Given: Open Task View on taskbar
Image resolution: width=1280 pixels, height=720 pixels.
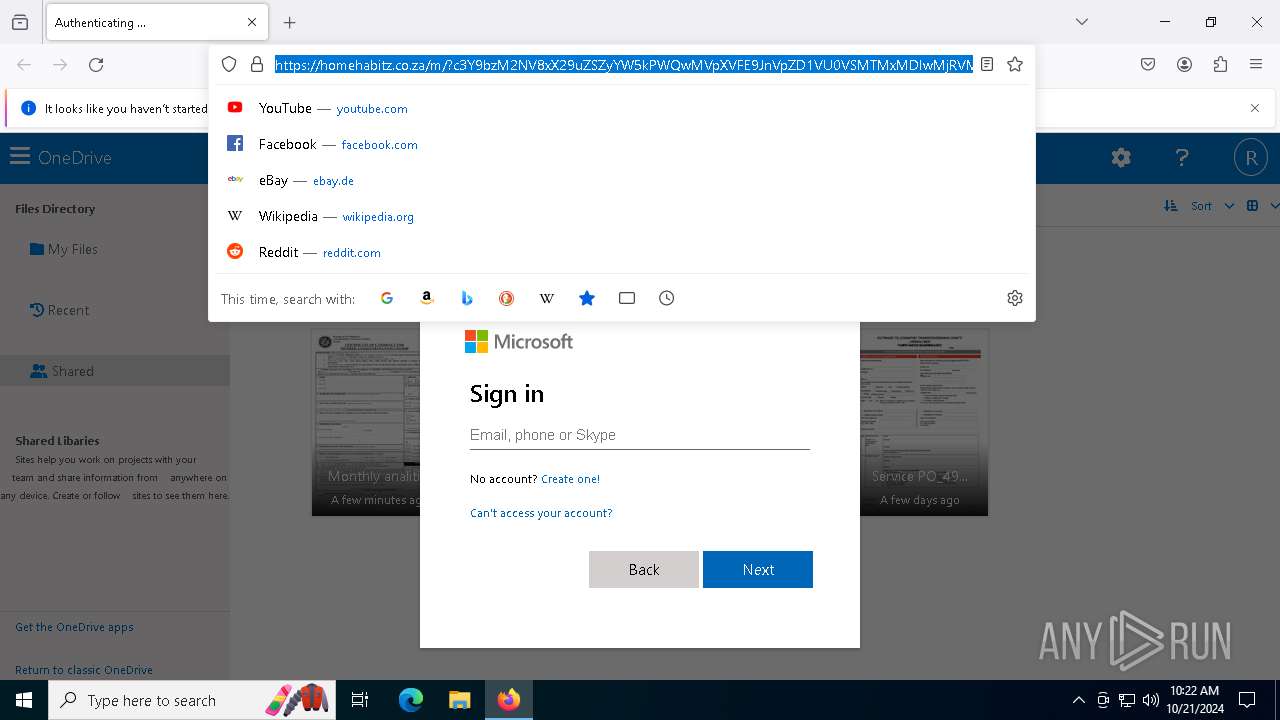Looking at the screenshot, I should pos(360,700).
